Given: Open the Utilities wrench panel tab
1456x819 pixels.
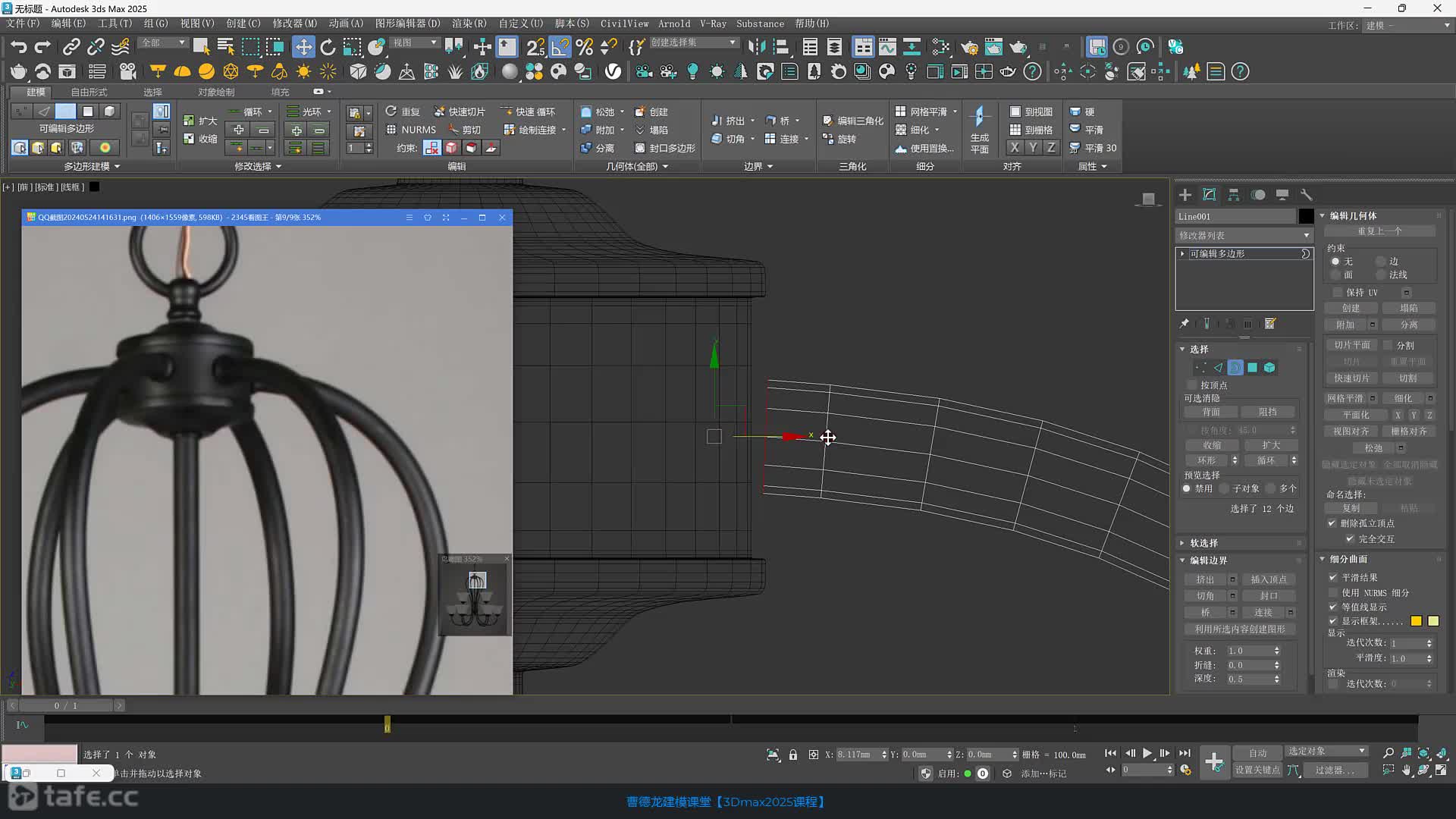Looking at the screenshot, I should [1306, 195].
